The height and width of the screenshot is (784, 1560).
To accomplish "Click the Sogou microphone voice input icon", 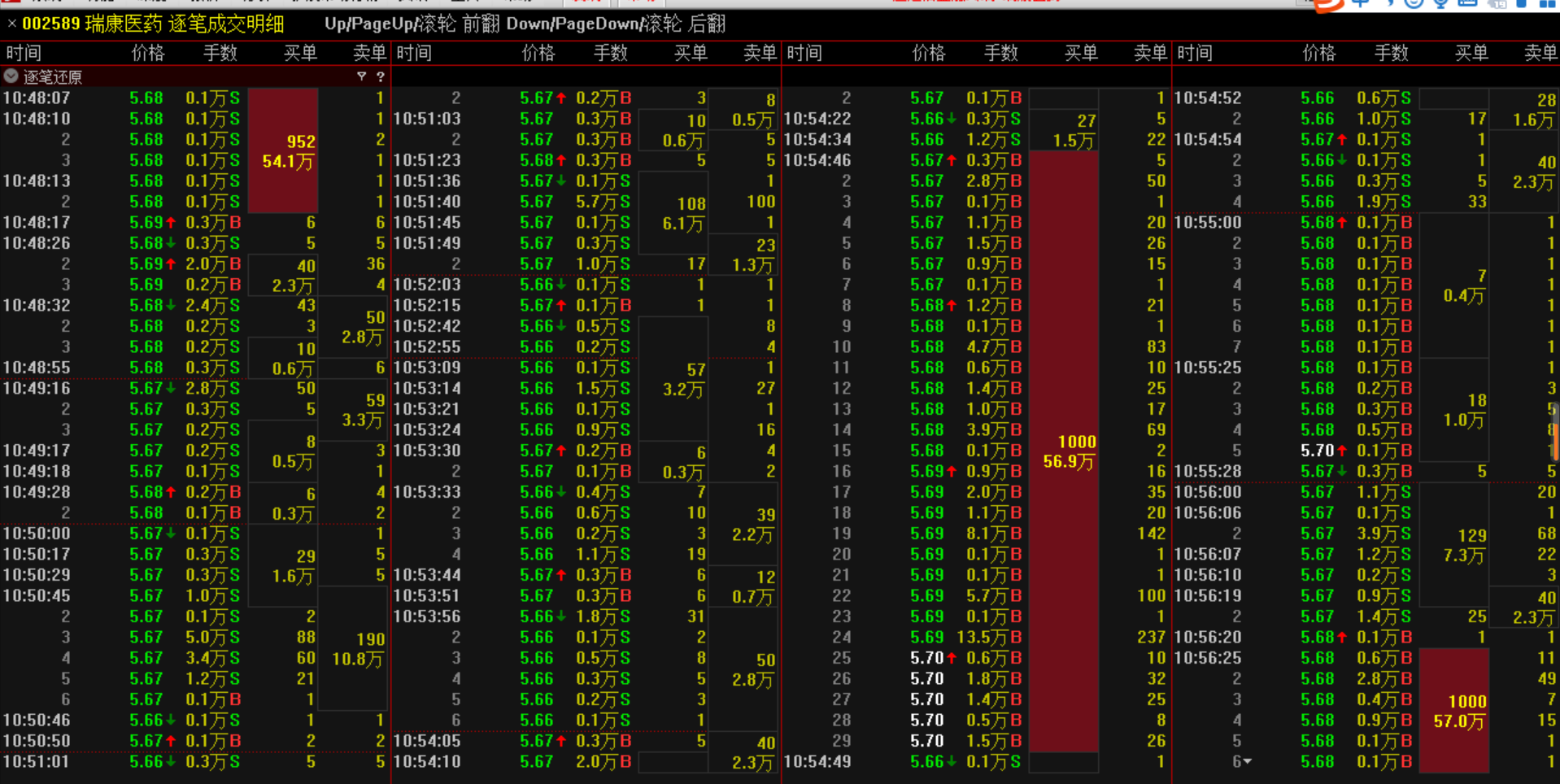I will [1440, 3].
